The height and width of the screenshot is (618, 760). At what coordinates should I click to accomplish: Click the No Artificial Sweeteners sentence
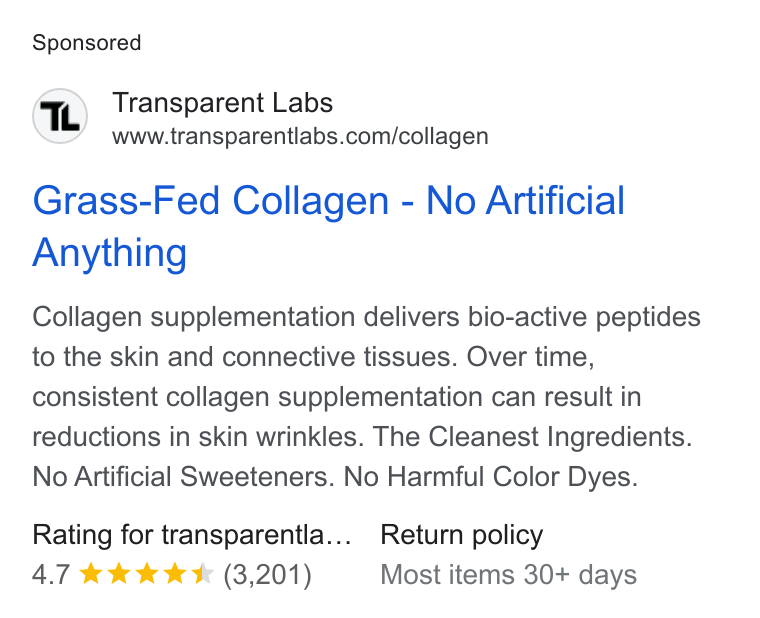[184, 476]
